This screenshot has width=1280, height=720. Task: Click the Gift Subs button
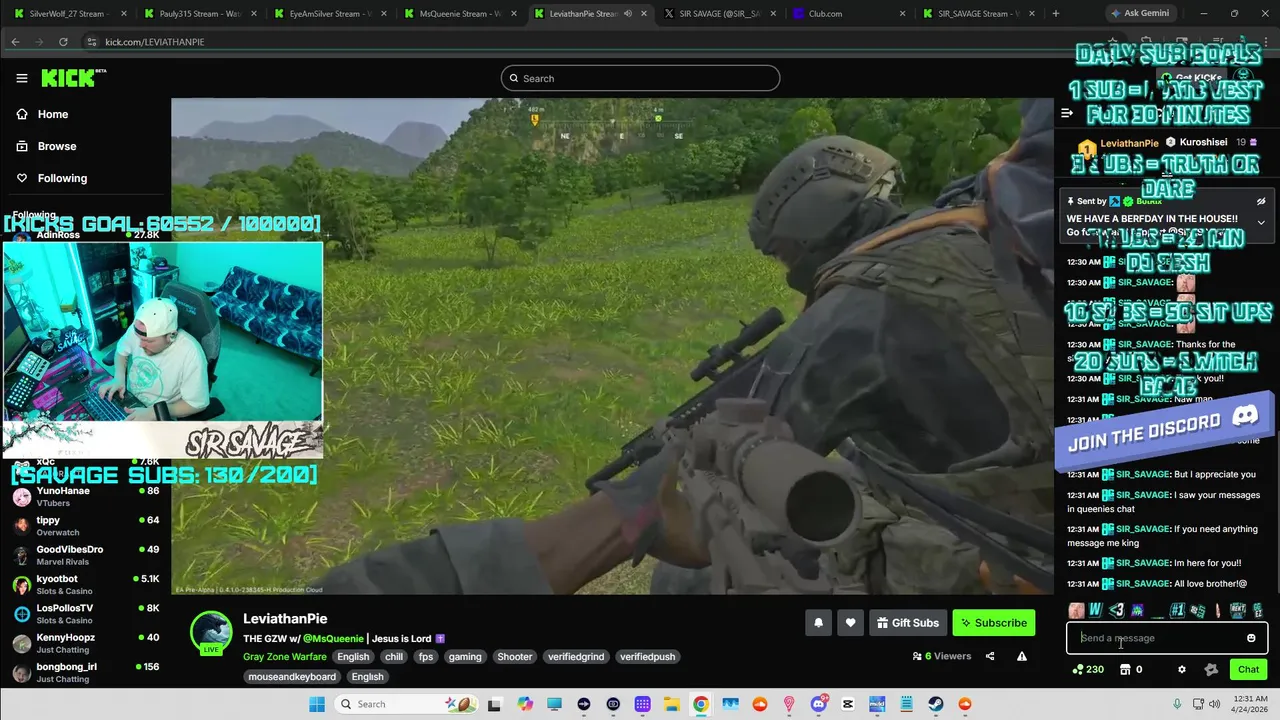pyautogui.click(x=908, y=623)
